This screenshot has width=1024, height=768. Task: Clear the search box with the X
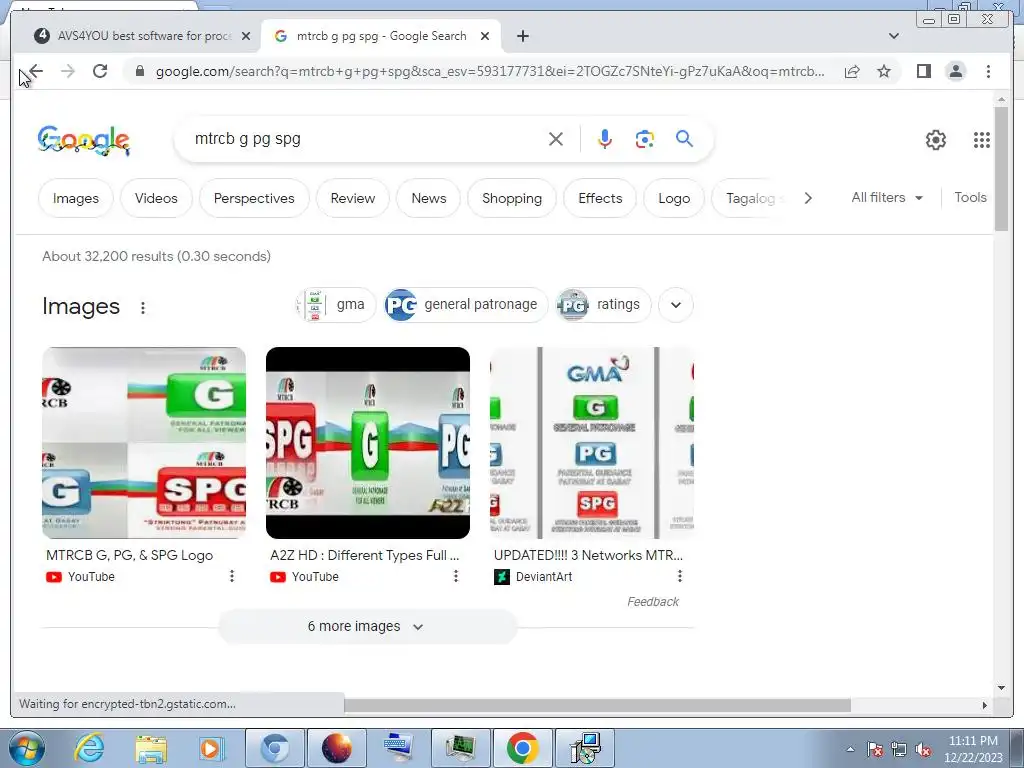click(x=556, y=139)
